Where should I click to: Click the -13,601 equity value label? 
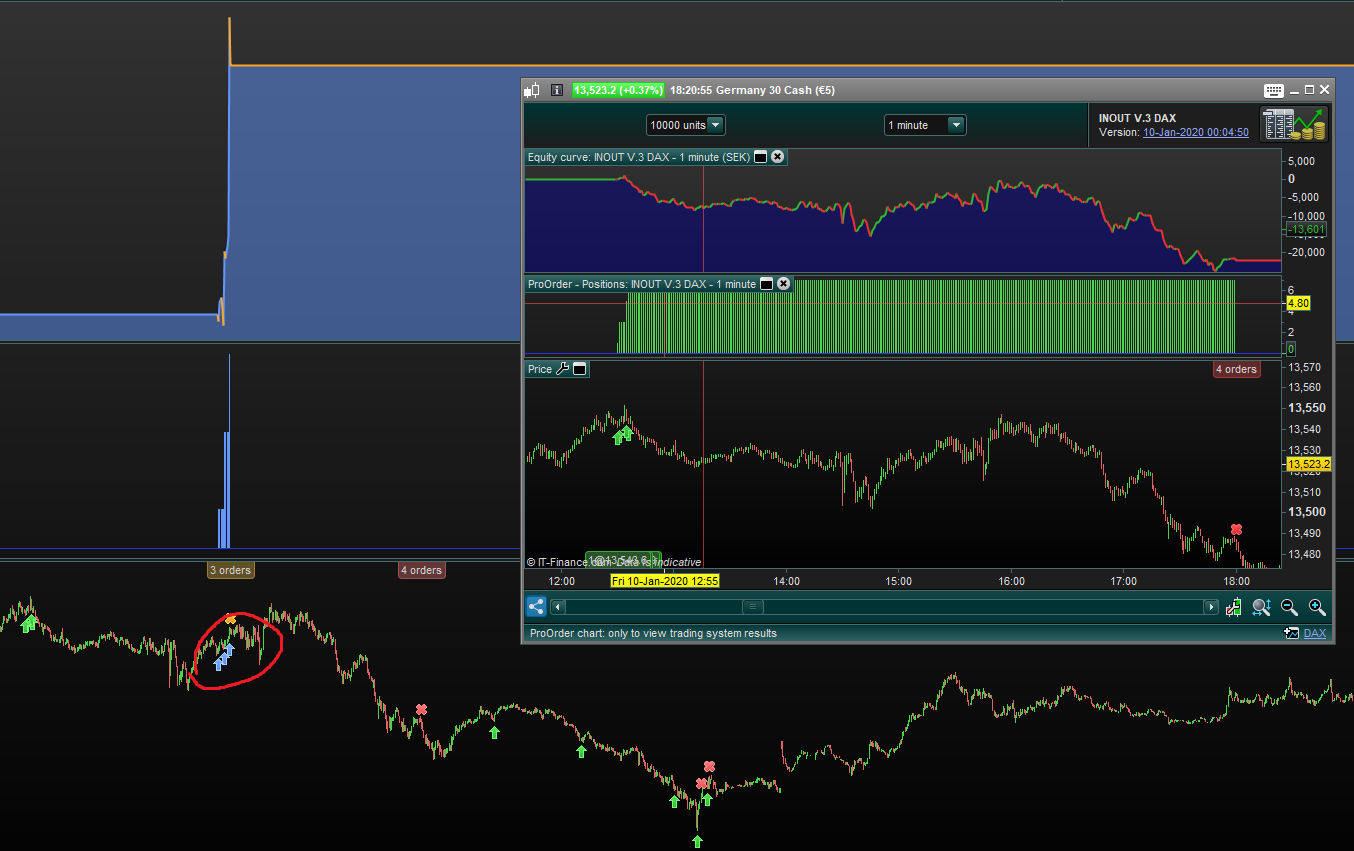coord(1306,230)
